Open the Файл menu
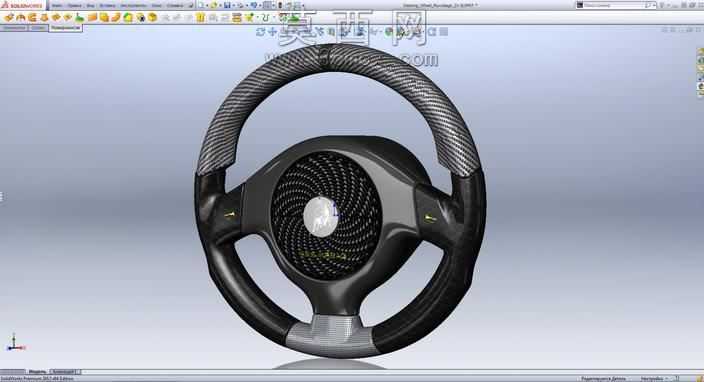The height and width of the screenshot is (382, 704). click(x=57, y=5)
